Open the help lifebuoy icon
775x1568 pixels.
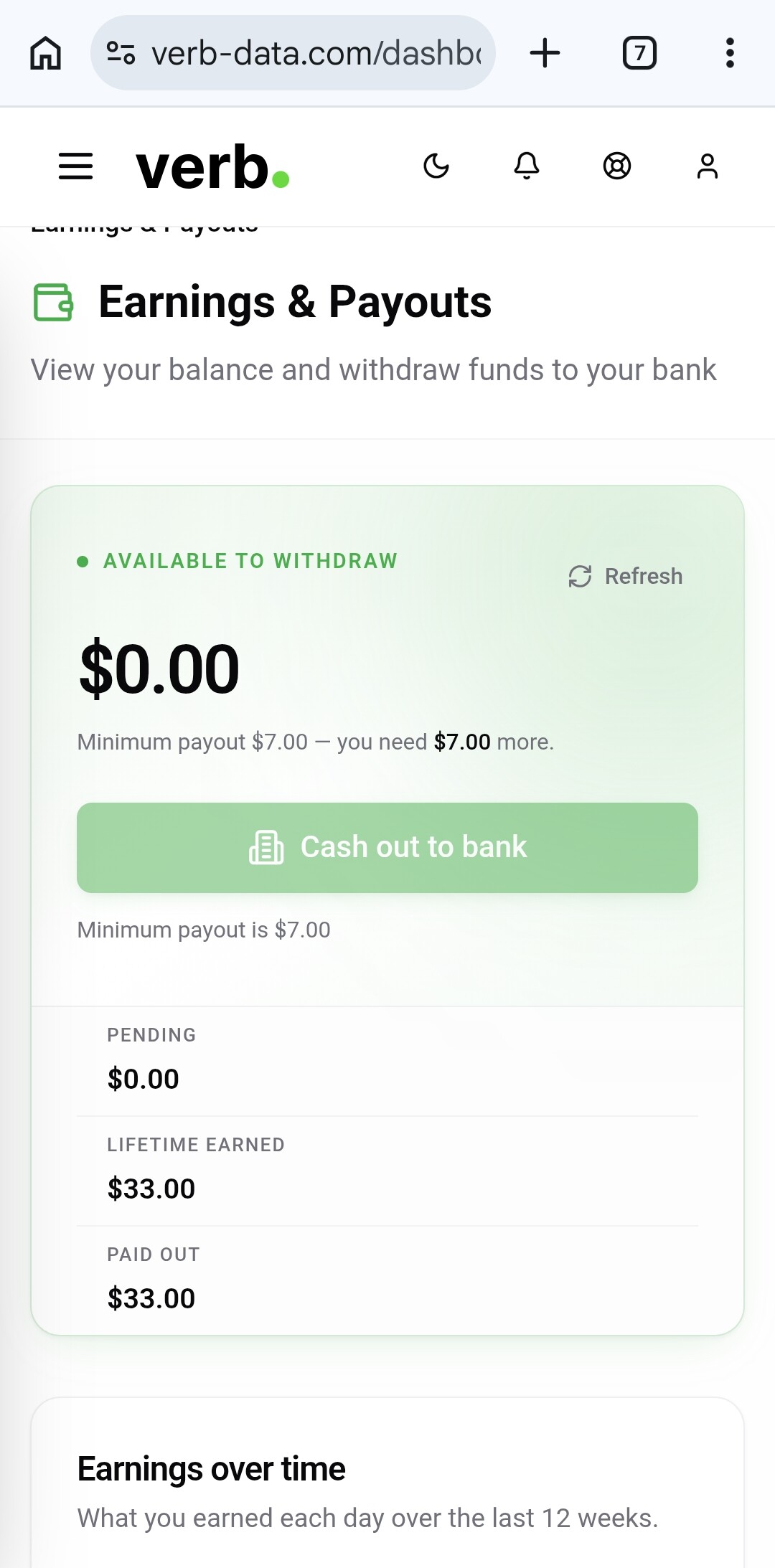617,166
